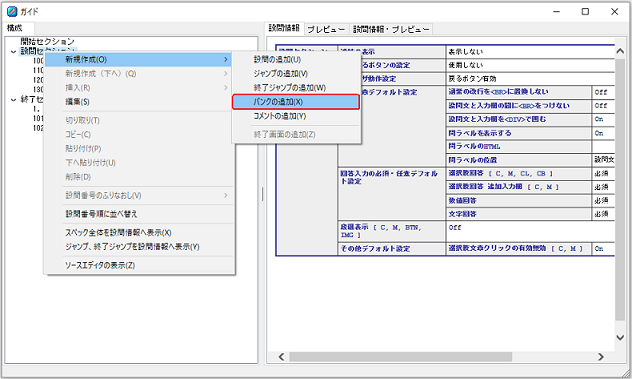The height and width of the screenshot is (379, 632).
Task: Click 回答入力の必須・任意デフォルト設定 heading cell
Action: pos(391,194)
